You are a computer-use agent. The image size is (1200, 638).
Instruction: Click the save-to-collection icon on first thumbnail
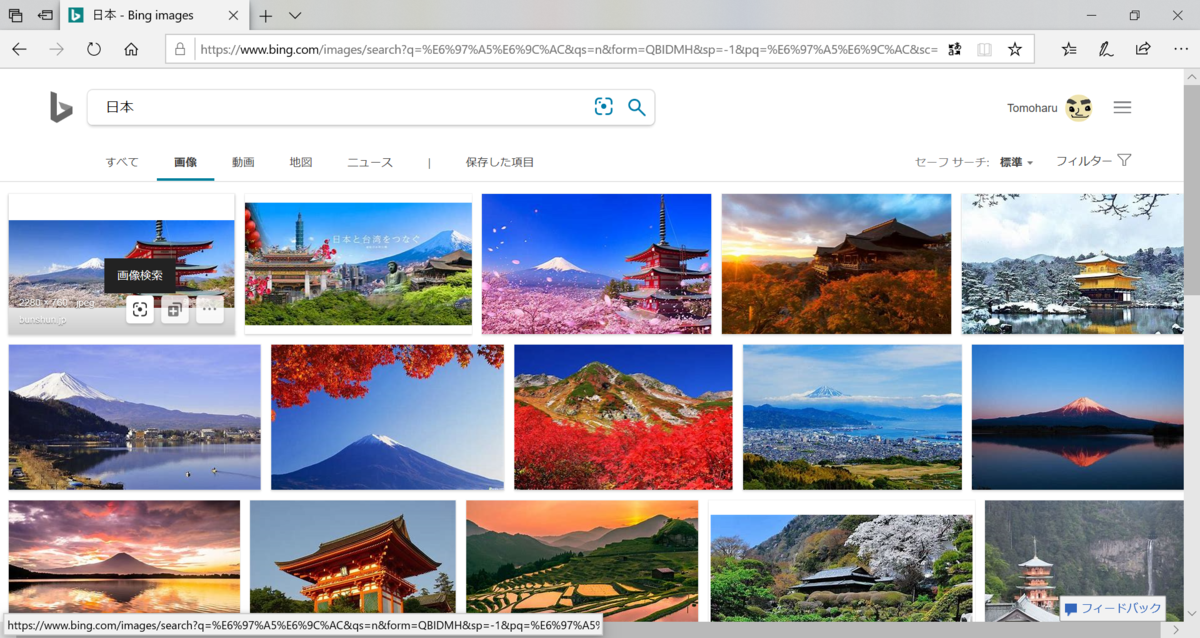[x=175, y=310]
